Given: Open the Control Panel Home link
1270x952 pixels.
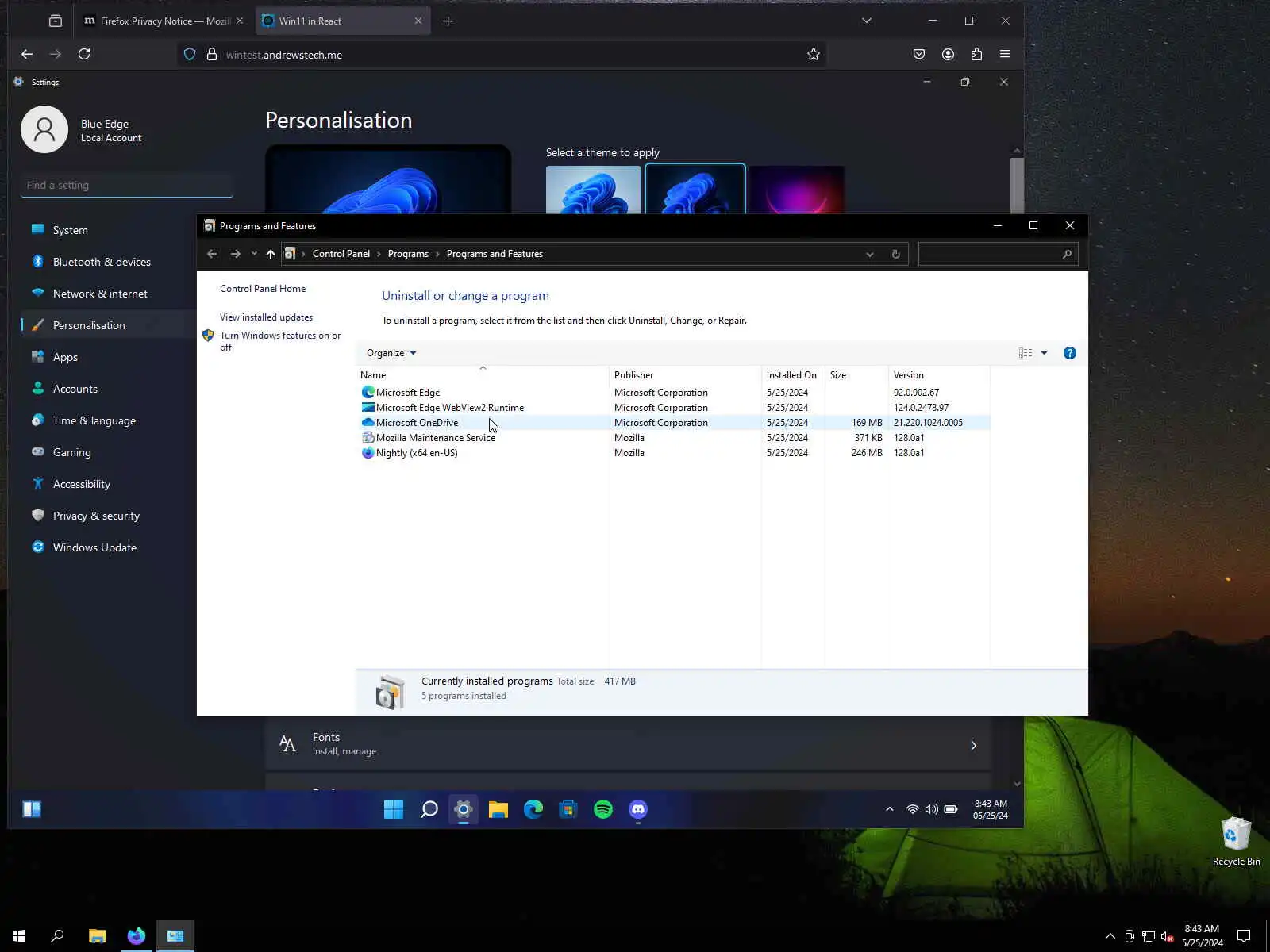Looking at the screenshot, I should point(263,289).
